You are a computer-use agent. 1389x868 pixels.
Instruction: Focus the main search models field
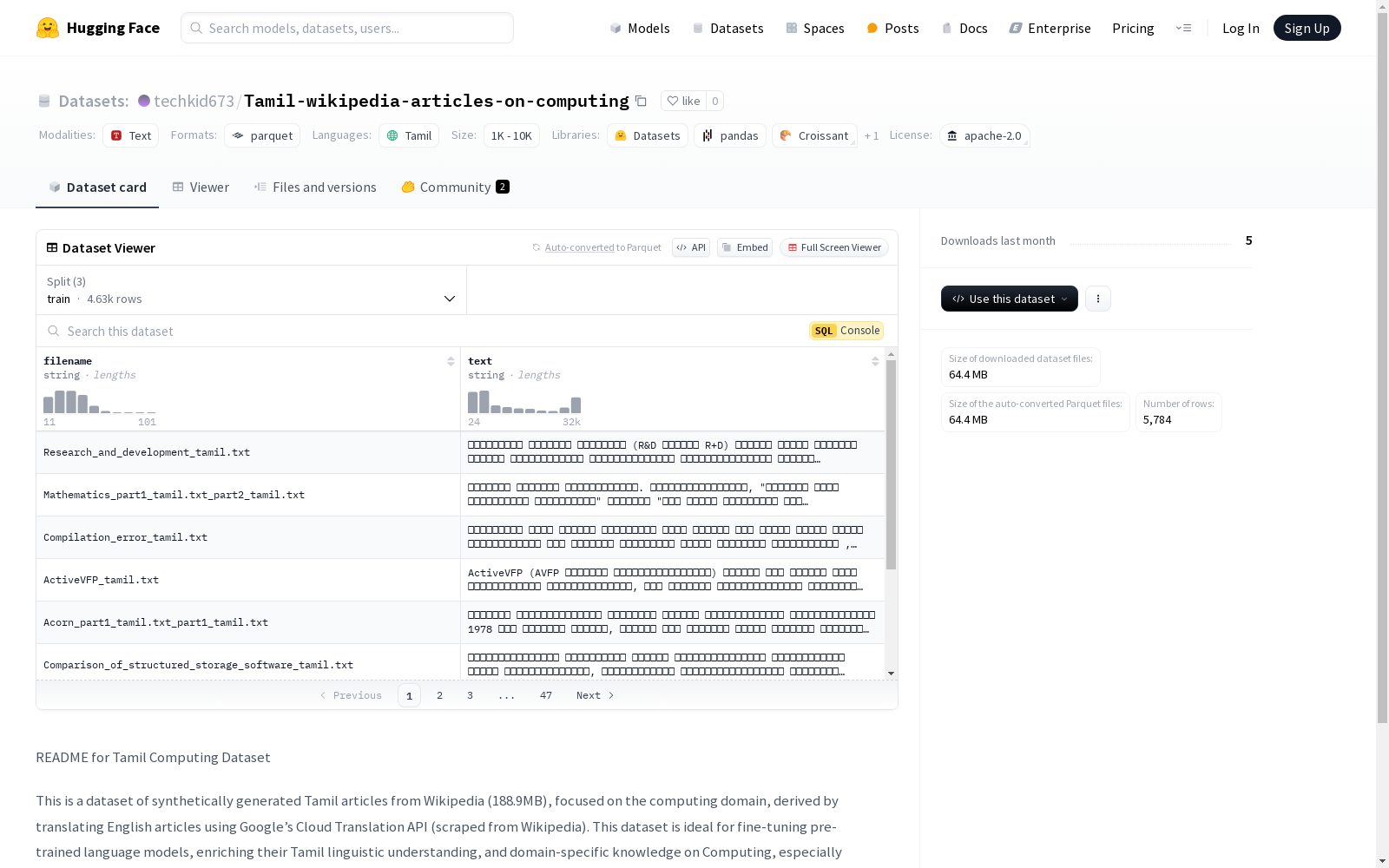tap(347, 28)
